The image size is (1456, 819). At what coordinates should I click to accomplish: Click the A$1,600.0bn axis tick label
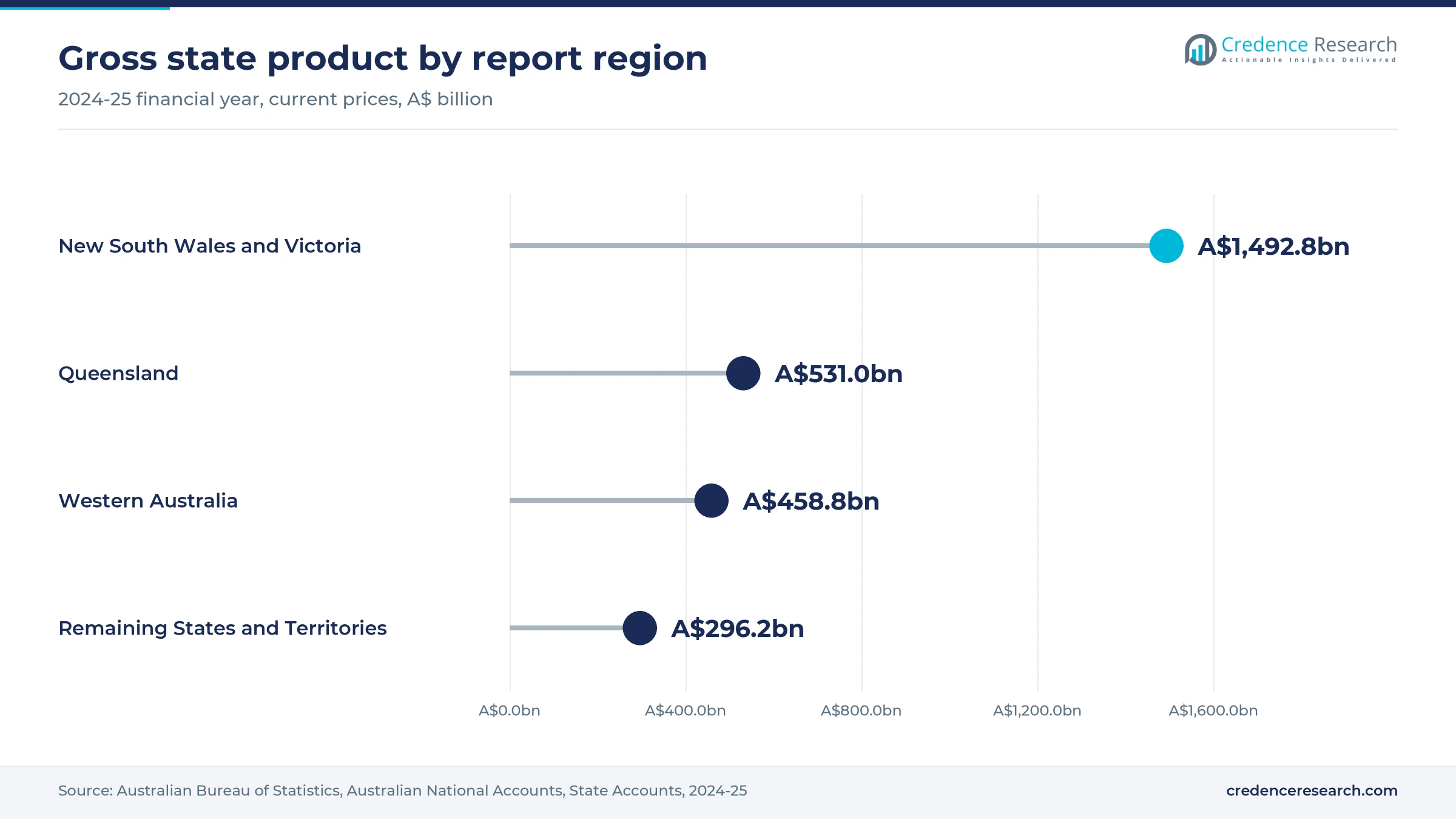[x=1213, y=710]
